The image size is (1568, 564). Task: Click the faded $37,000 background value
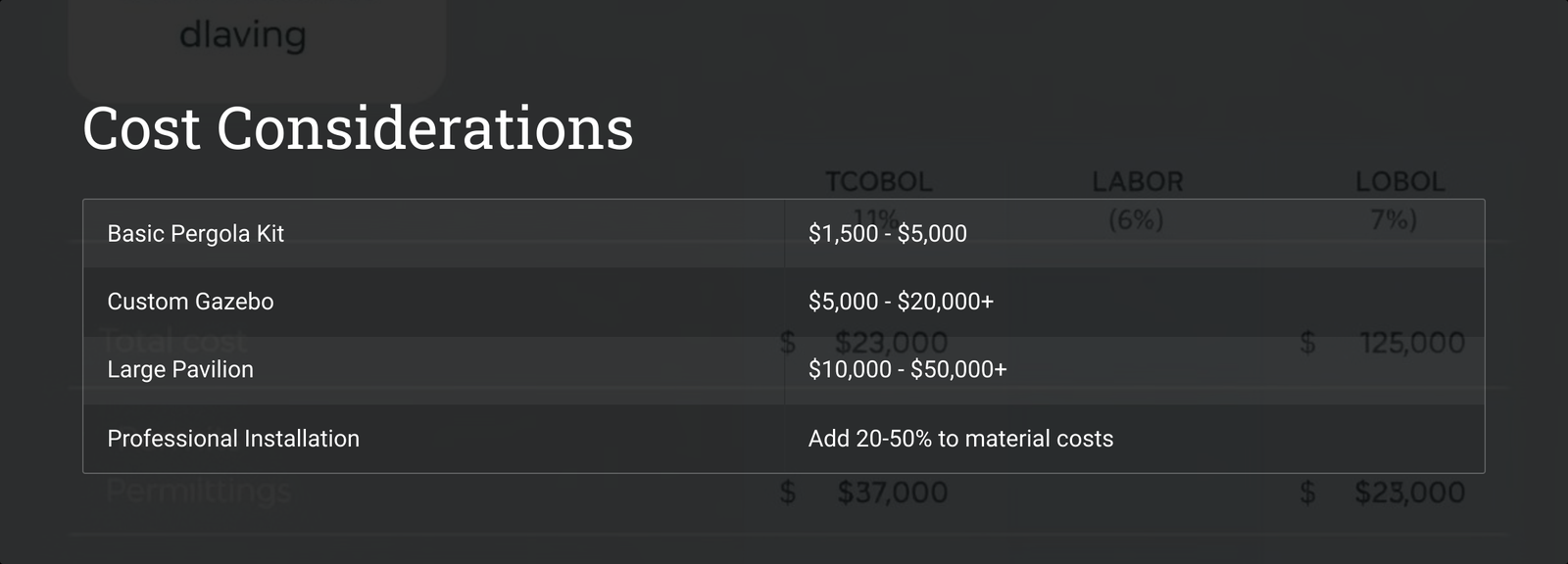click(x=892, y=493)
